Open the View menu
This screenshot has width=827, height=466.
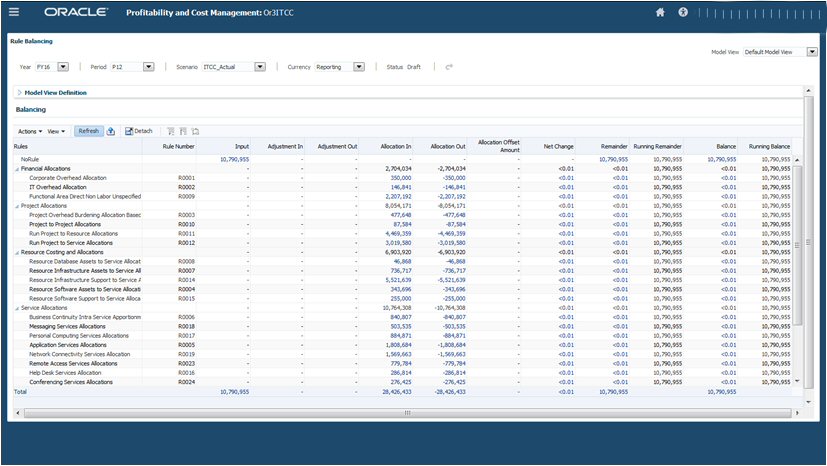56,131
